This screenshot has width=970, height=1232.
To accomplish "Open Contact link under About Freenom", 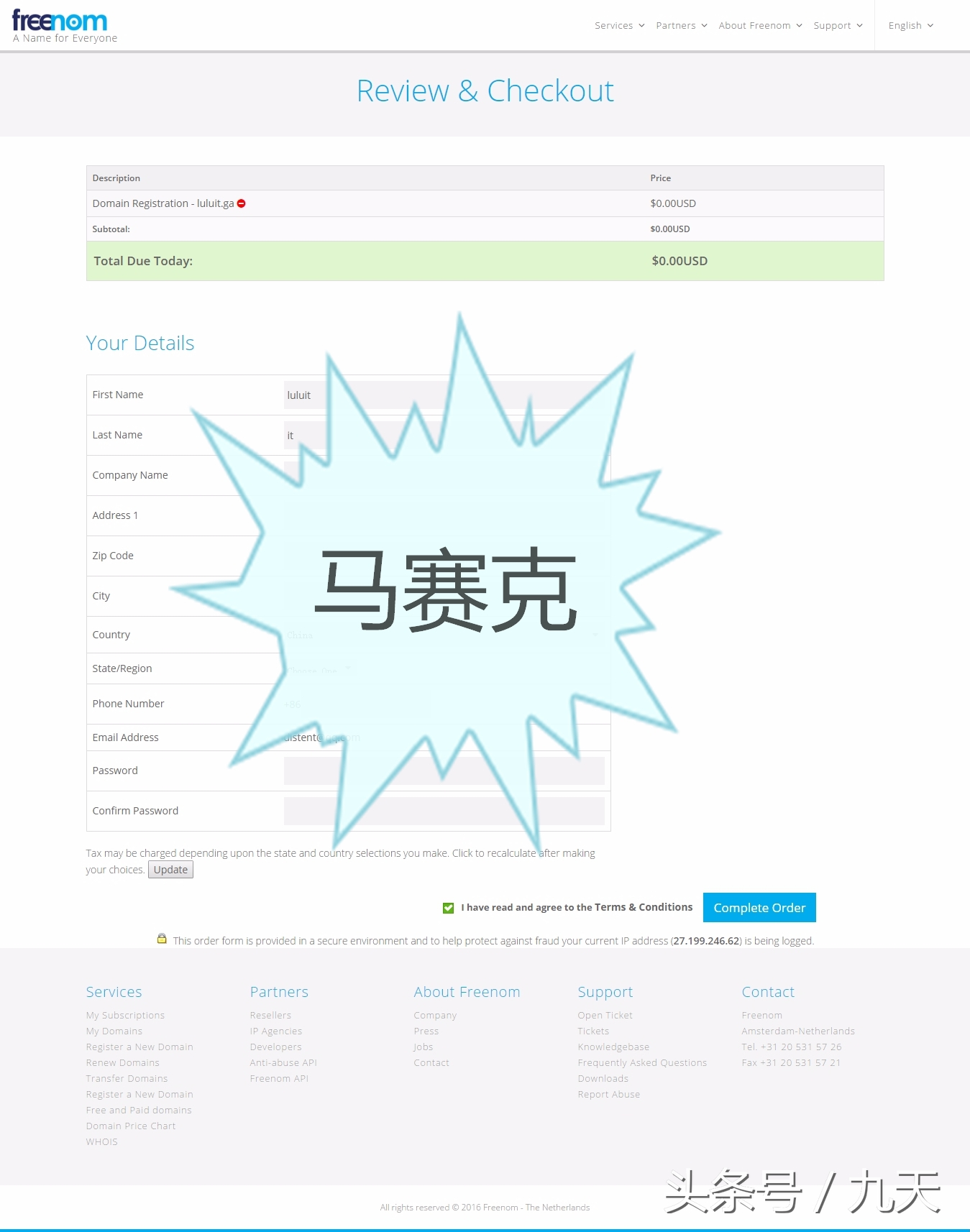I will pos(431,1062).
